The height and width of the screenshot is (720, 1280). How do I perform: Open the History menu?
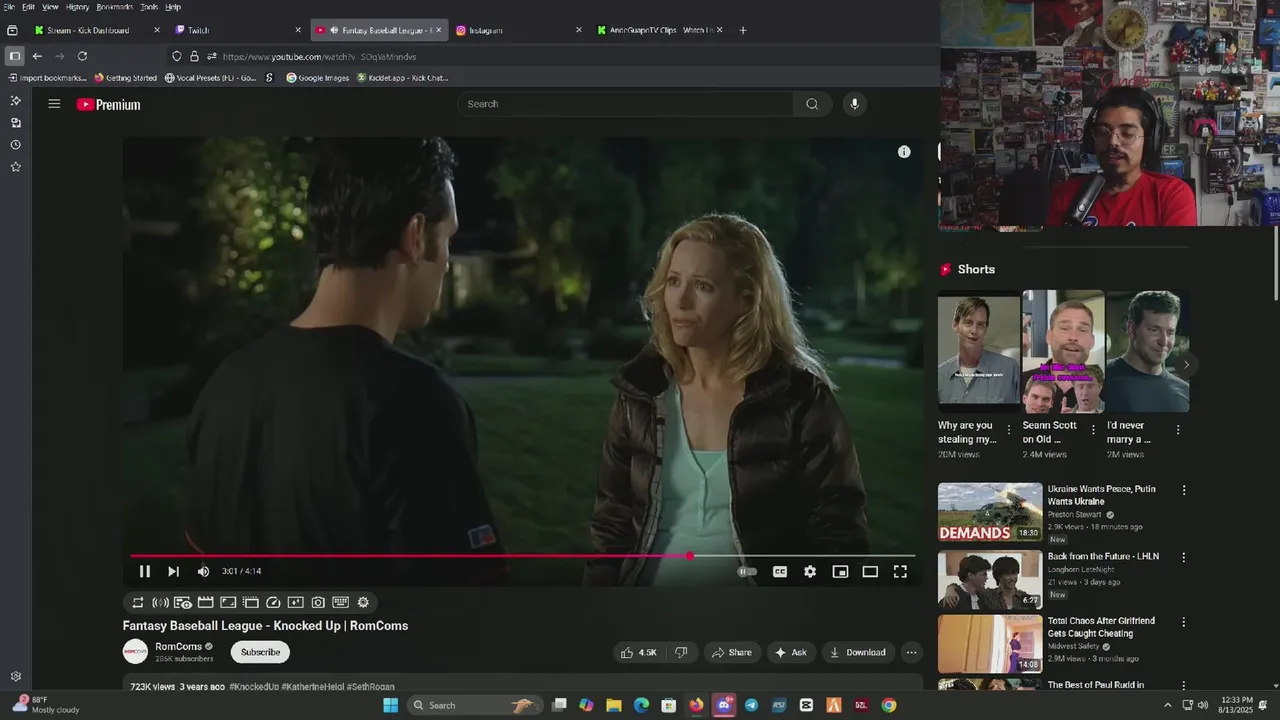[77, 7]
